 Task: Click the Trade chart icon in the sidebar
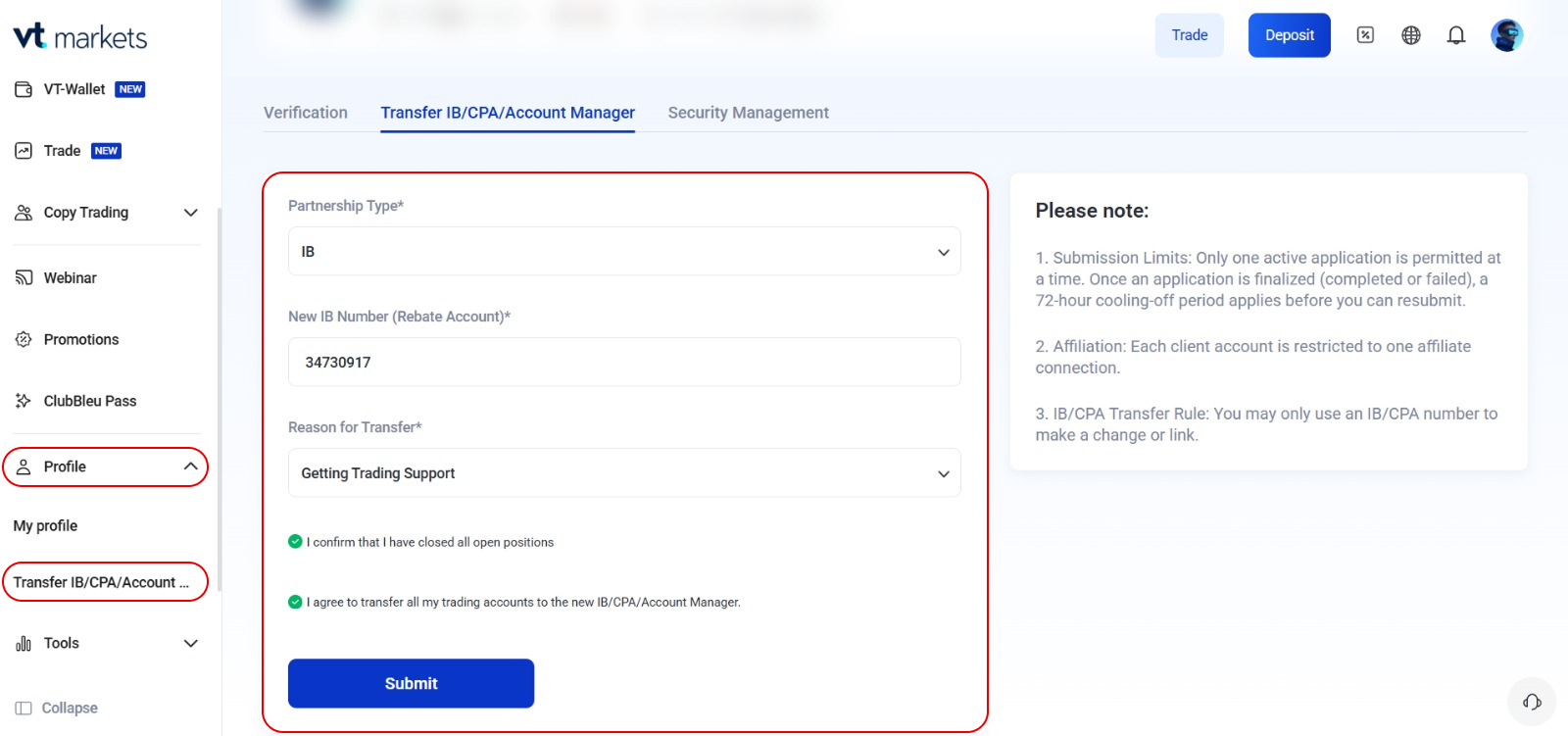click(24, 151)
